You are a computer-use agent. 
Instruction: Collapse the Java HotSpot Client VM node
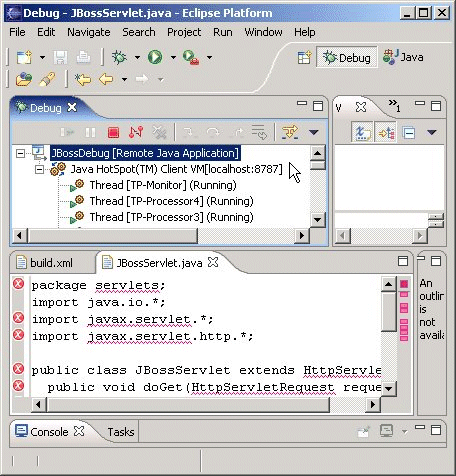(39, 170)
